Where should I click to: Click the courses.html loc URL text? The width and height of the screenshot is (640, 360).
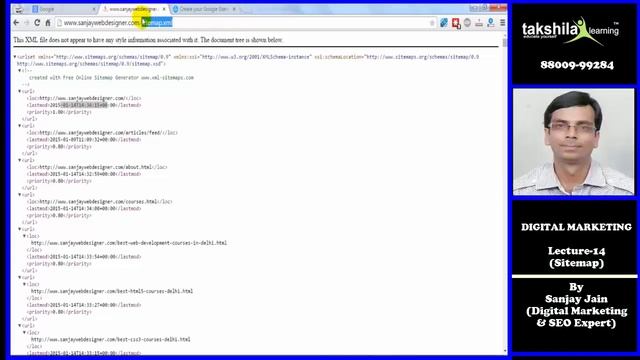point(98,202)
